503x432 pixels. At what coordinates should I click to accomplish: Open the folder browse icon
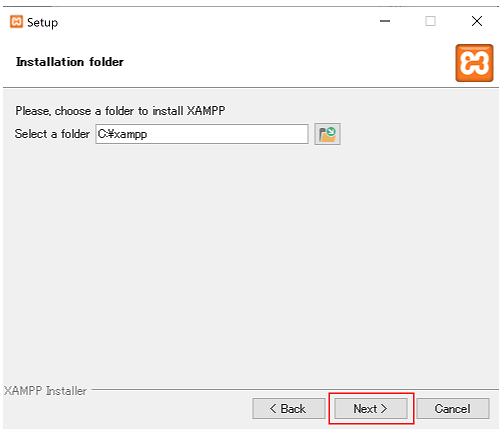327,134
